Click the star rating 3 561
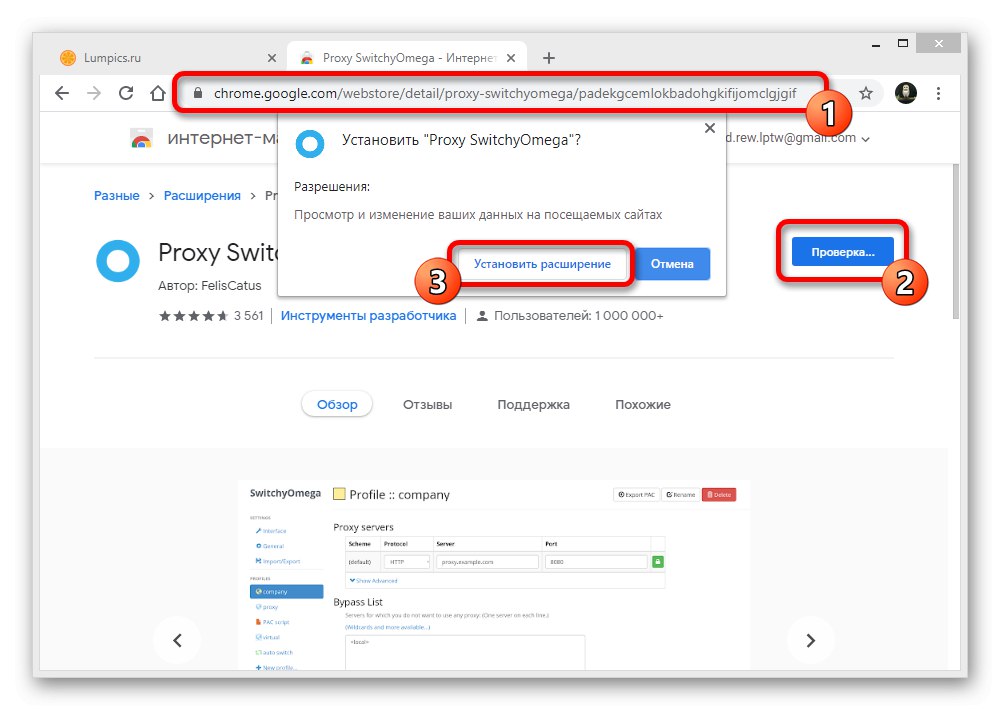This screenshot has height=710, width=1000. pyautogui.click(x=211, y=316)
